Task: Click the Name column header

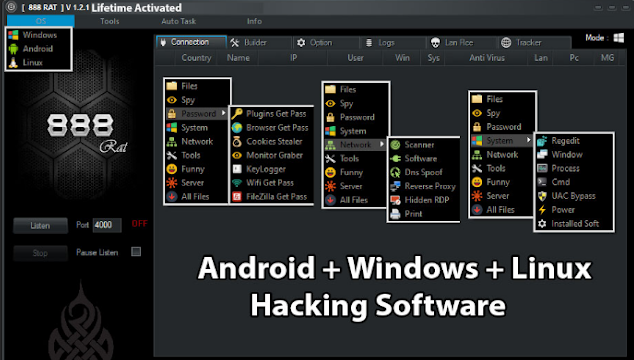Action: [238, 58]
